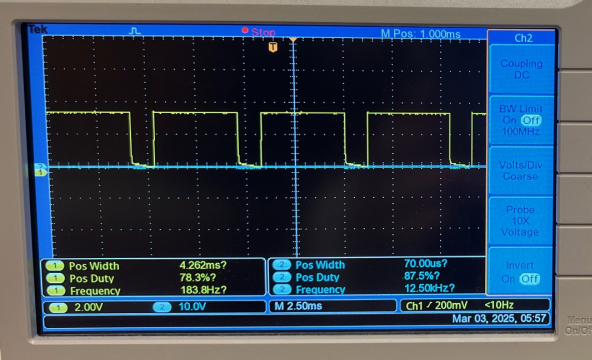Screen dimensions: 592x360
Task: Click channel 1 badge beside Pos Width
Action: pyautogui.click(x=55, y=266)
